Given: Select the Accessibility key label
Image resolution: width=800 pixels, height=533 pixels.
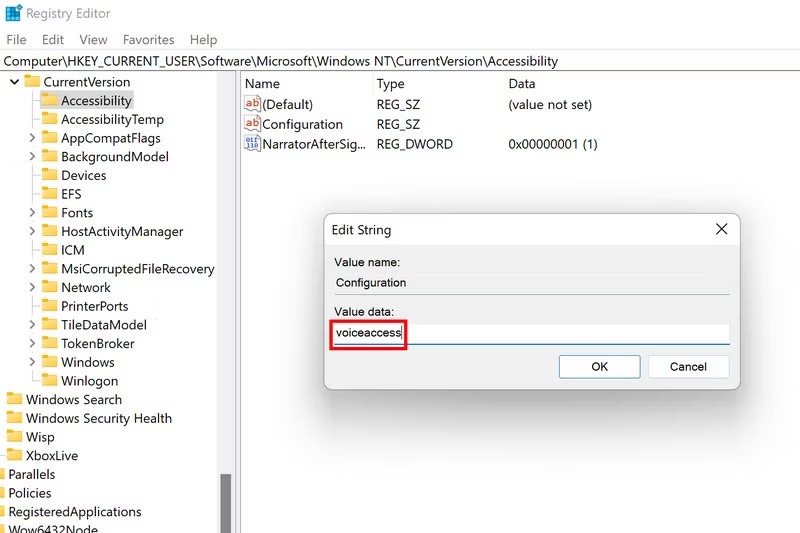Looking at the screenshot, I should pos(96,100).
